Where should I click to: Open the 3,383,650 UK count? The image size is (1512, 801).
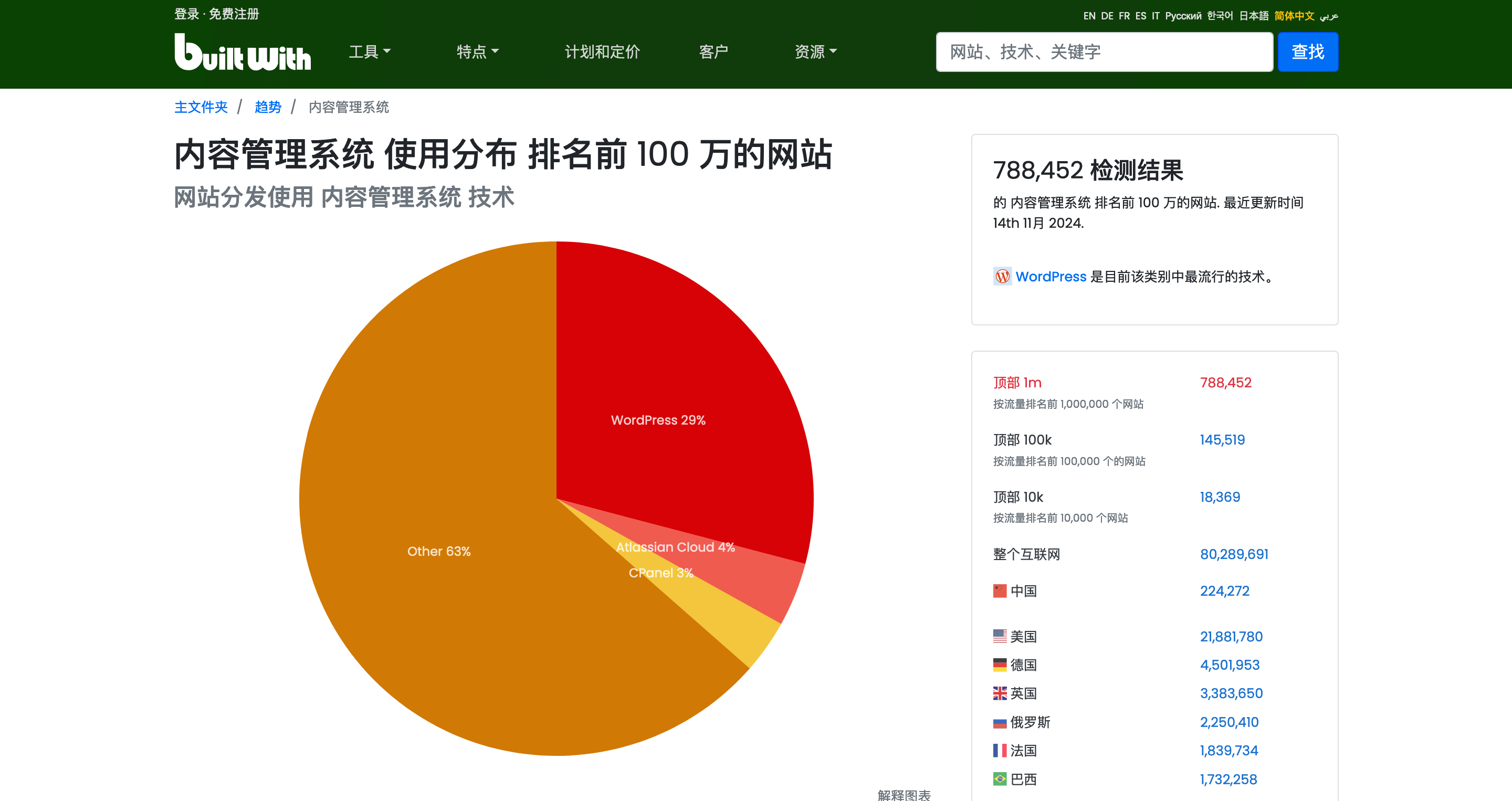coord(1231,693)
